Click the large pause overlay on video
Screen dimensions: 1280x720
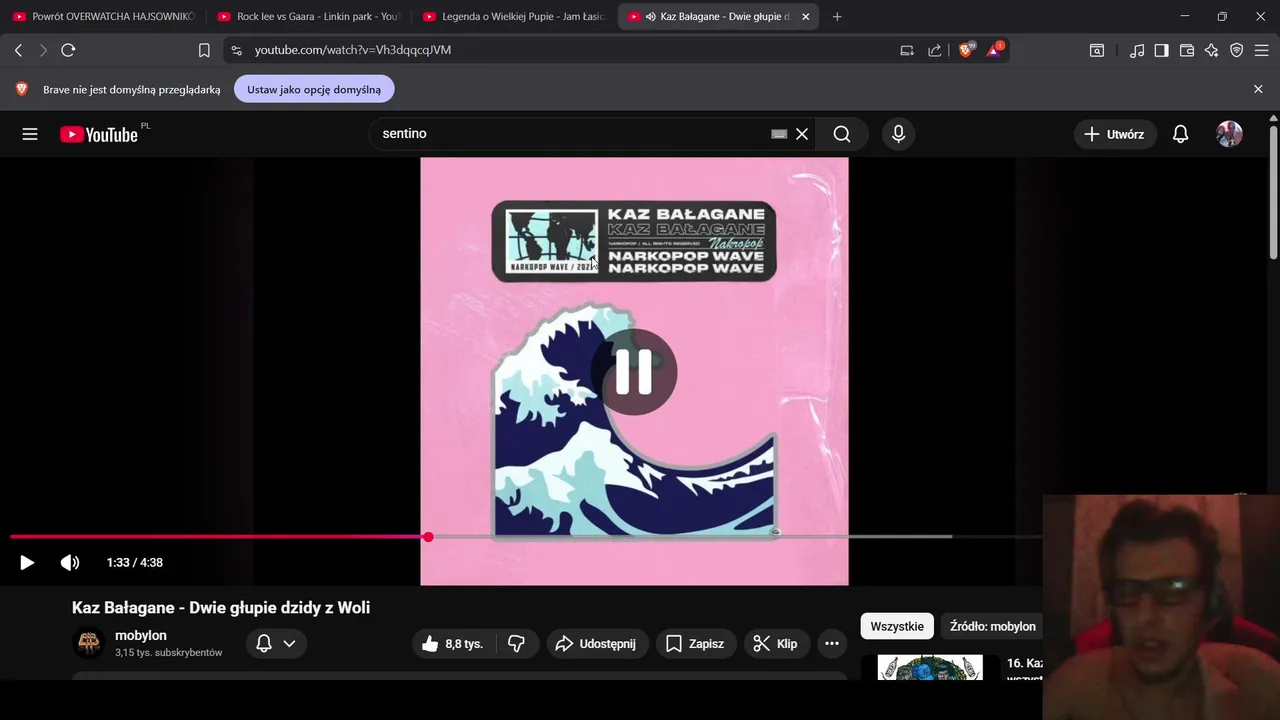[x=634, y=372]
